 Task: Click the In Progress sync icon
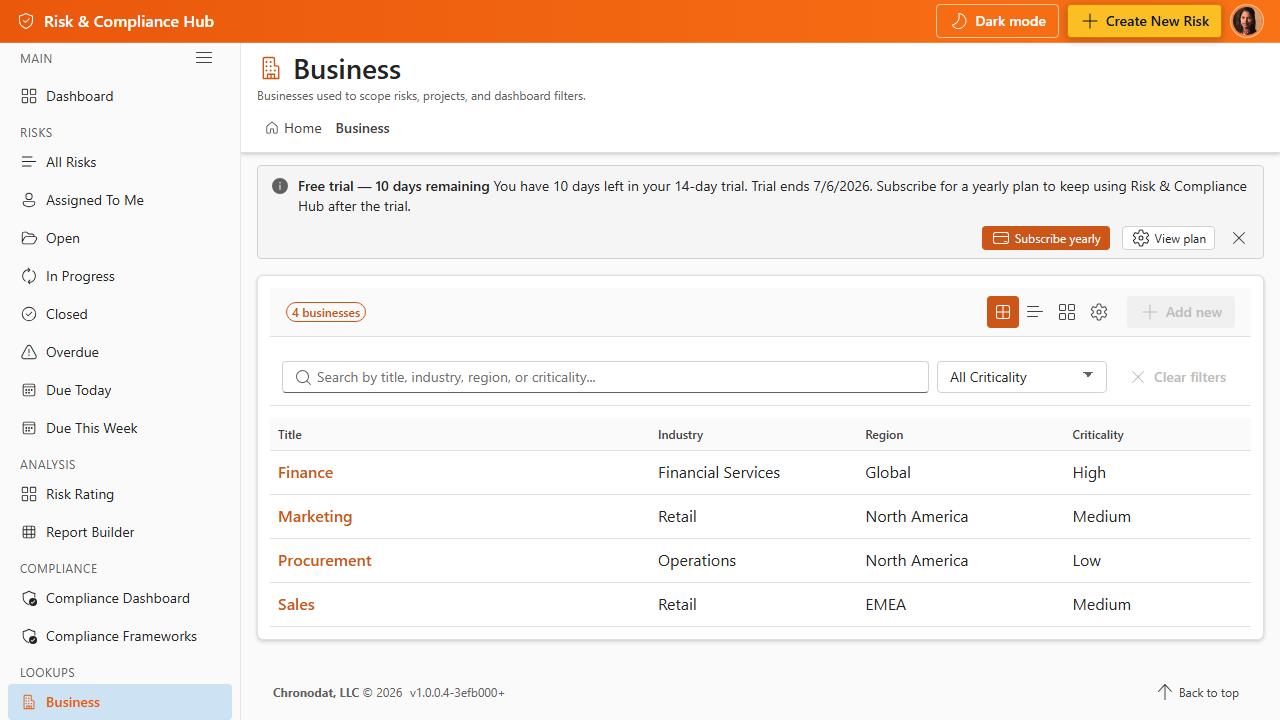[29, 276]
